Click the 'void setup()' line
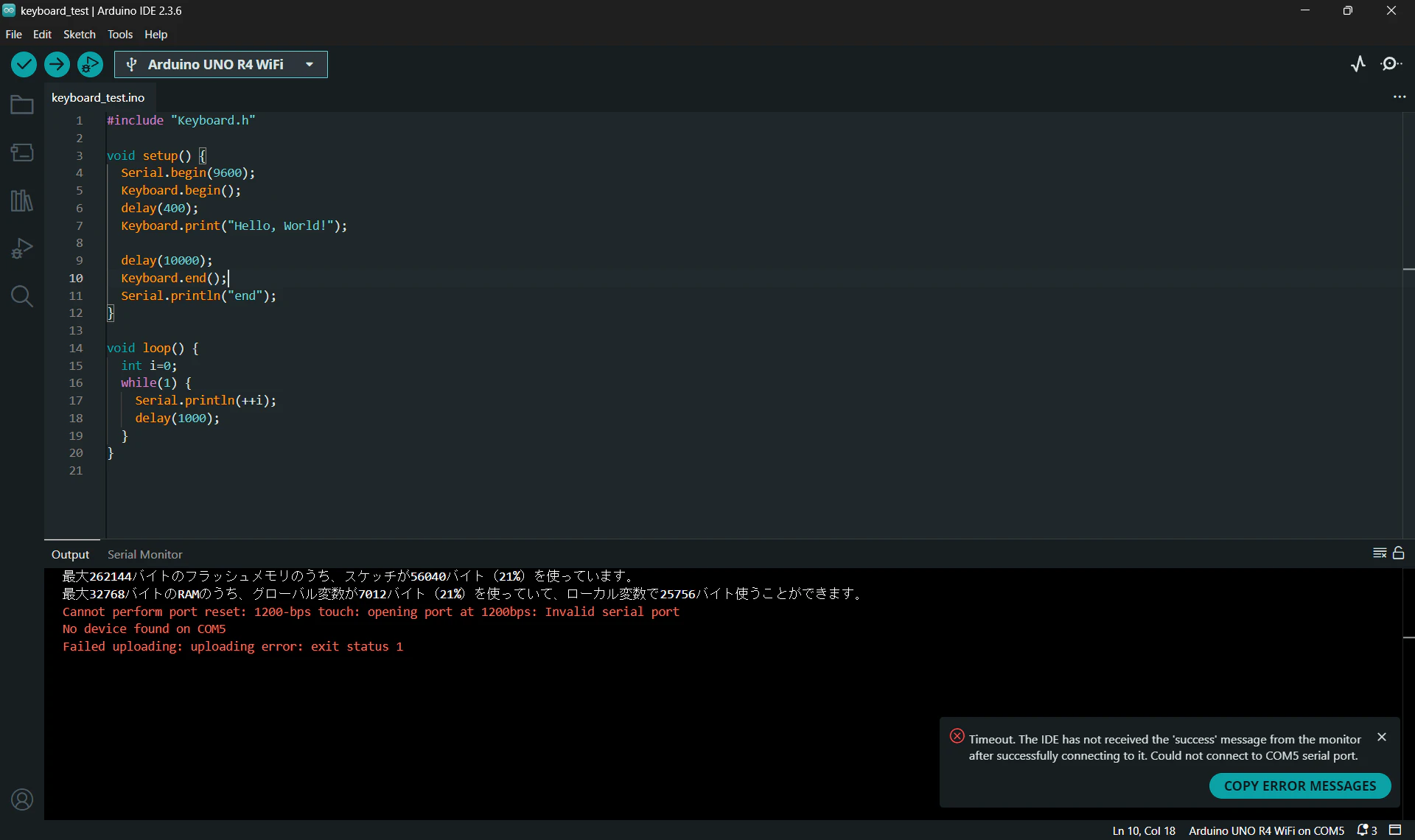1415x840 pixels. 156,155
